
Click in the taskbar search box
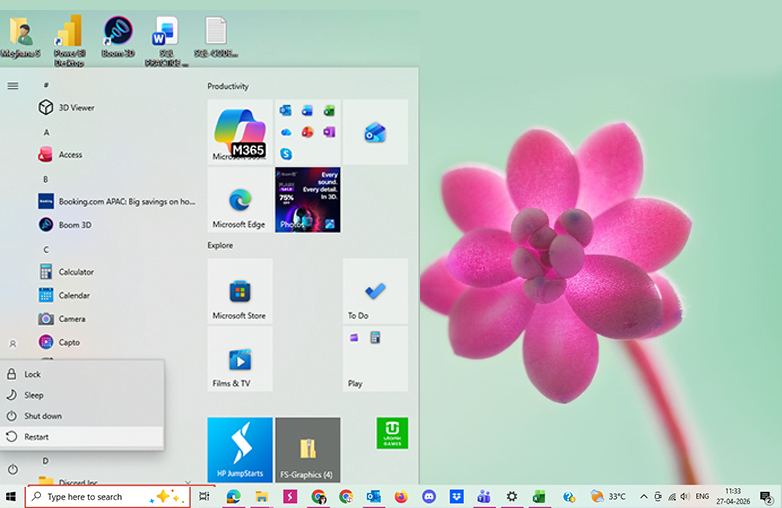coord(108,497)
